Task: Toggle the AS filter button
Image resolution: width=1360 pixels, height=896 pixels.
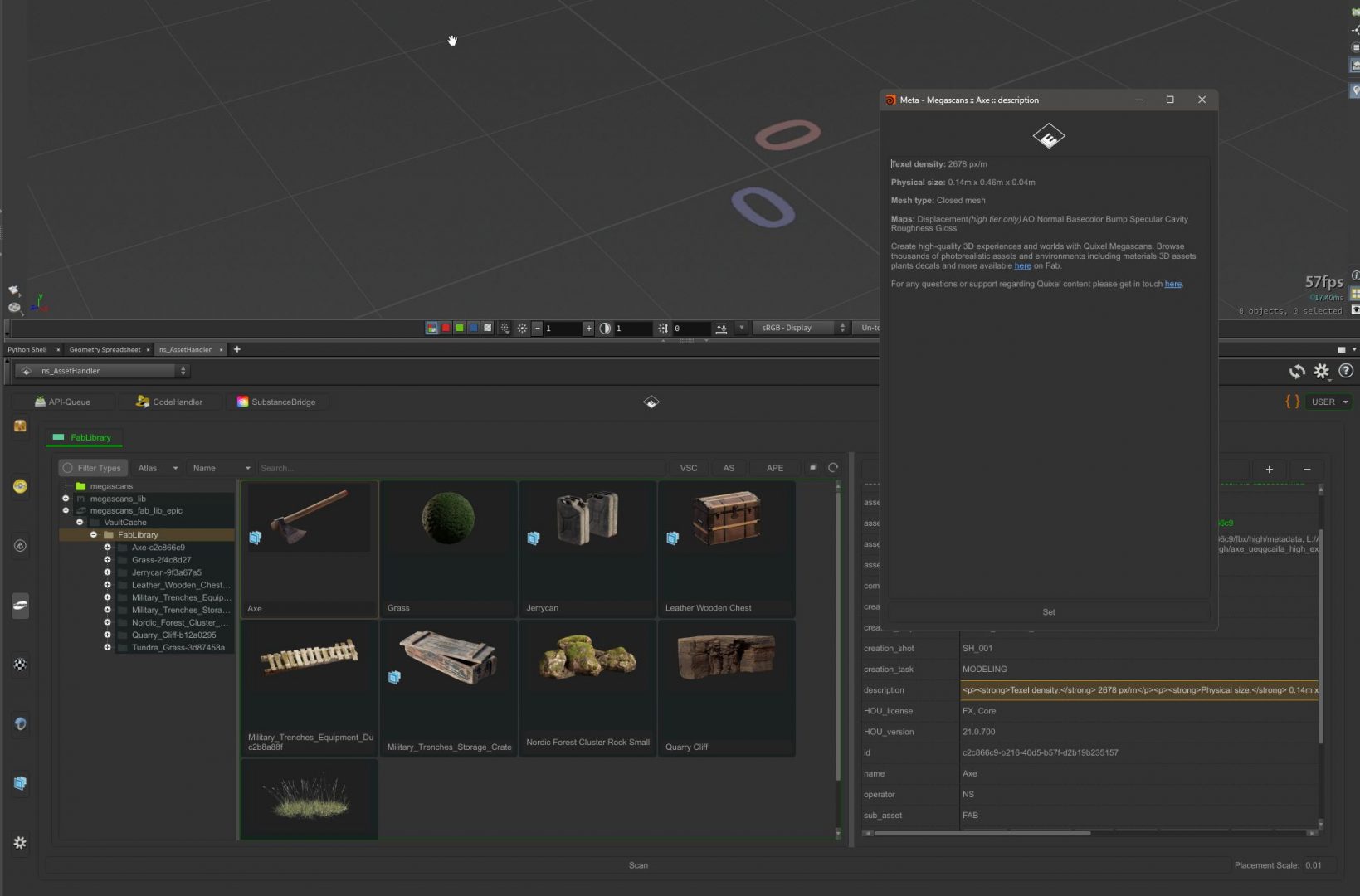Action: (x=729, y=468)
